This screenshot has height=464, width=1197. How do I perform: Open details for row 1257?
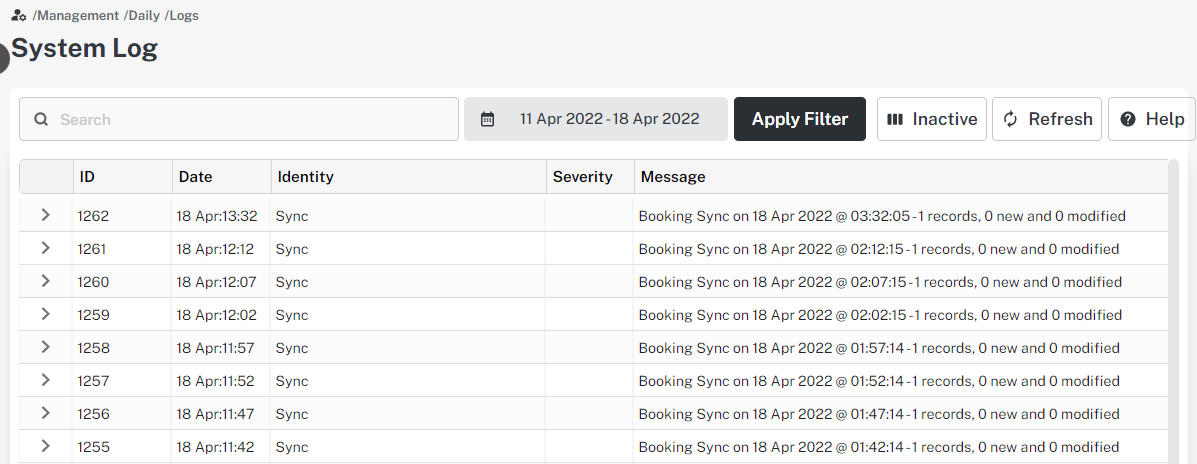(x=45, y=380)
